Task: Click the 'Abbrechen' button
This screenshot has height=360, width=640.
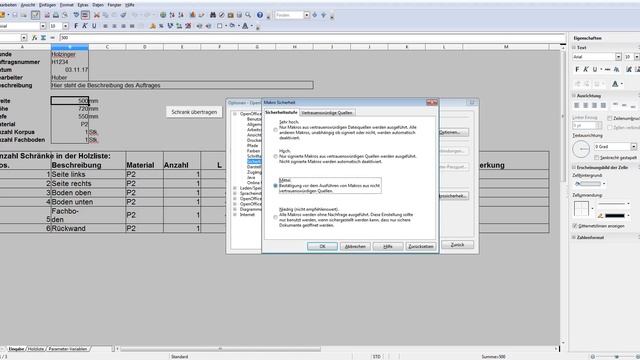Action: point(355,246)
